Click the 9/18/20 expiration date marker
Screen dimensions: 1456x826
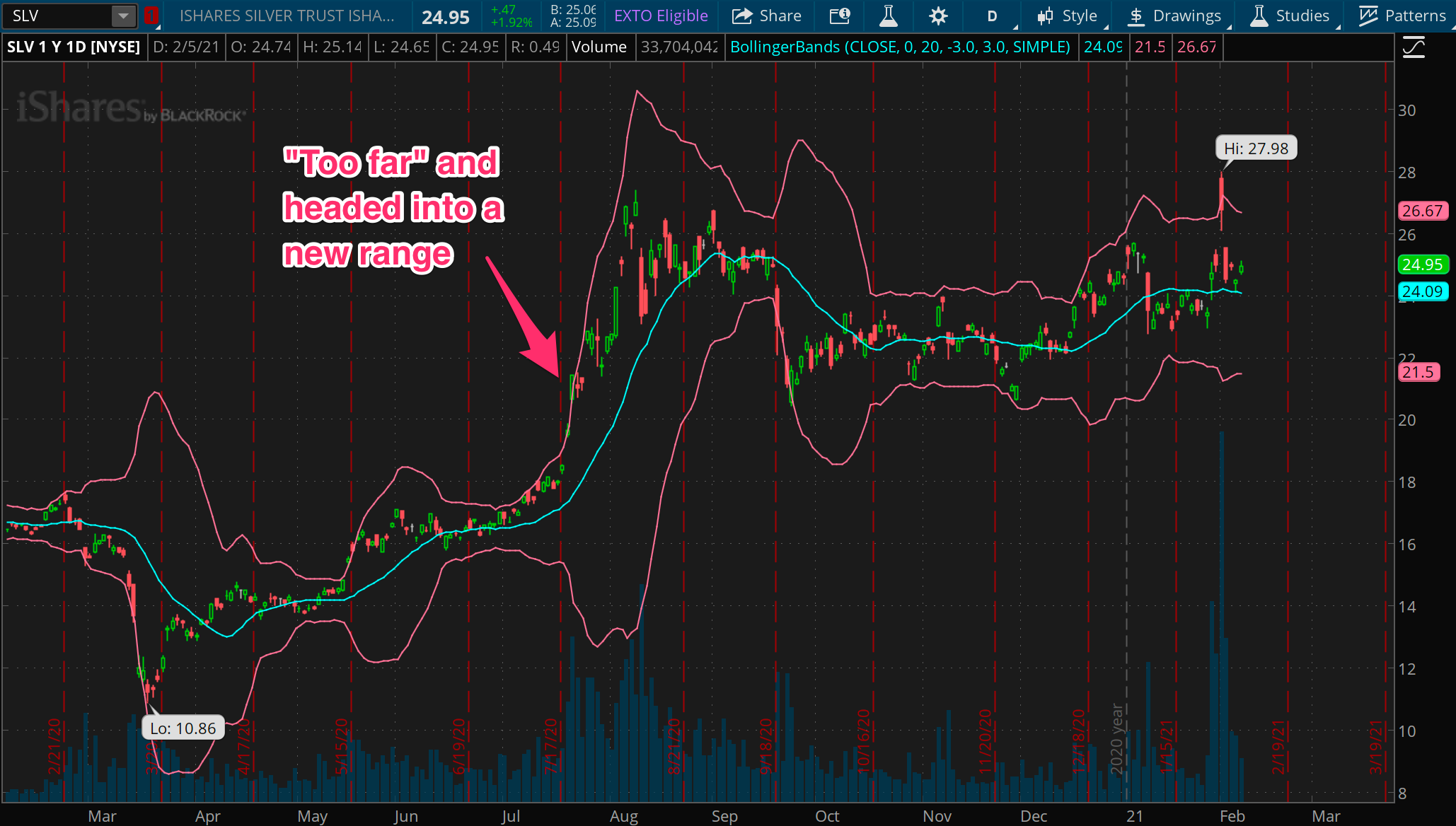click(765, 746)
